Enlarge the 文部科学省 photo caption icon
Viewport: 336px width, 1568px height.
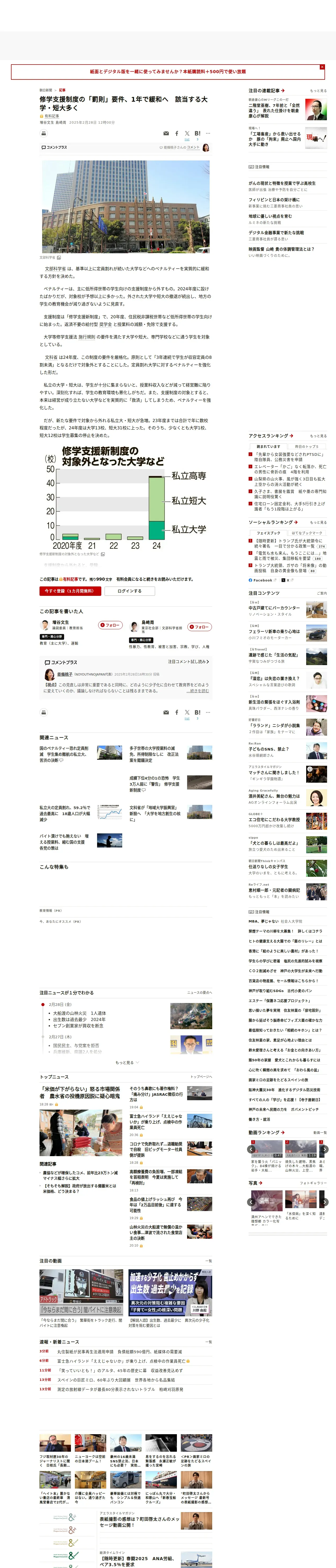[x=59, y=257]
